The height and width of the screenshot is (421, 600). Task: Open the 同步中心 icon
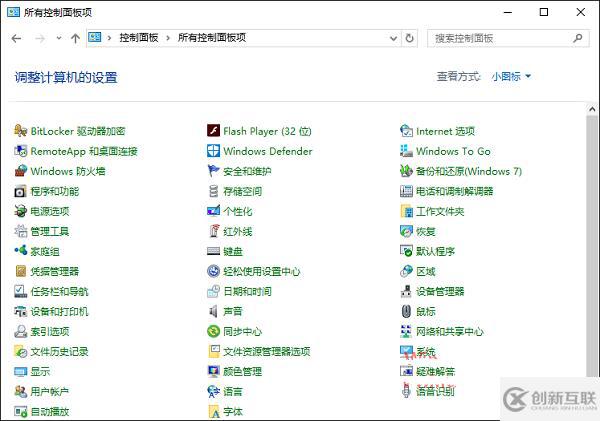click(213, 331)
